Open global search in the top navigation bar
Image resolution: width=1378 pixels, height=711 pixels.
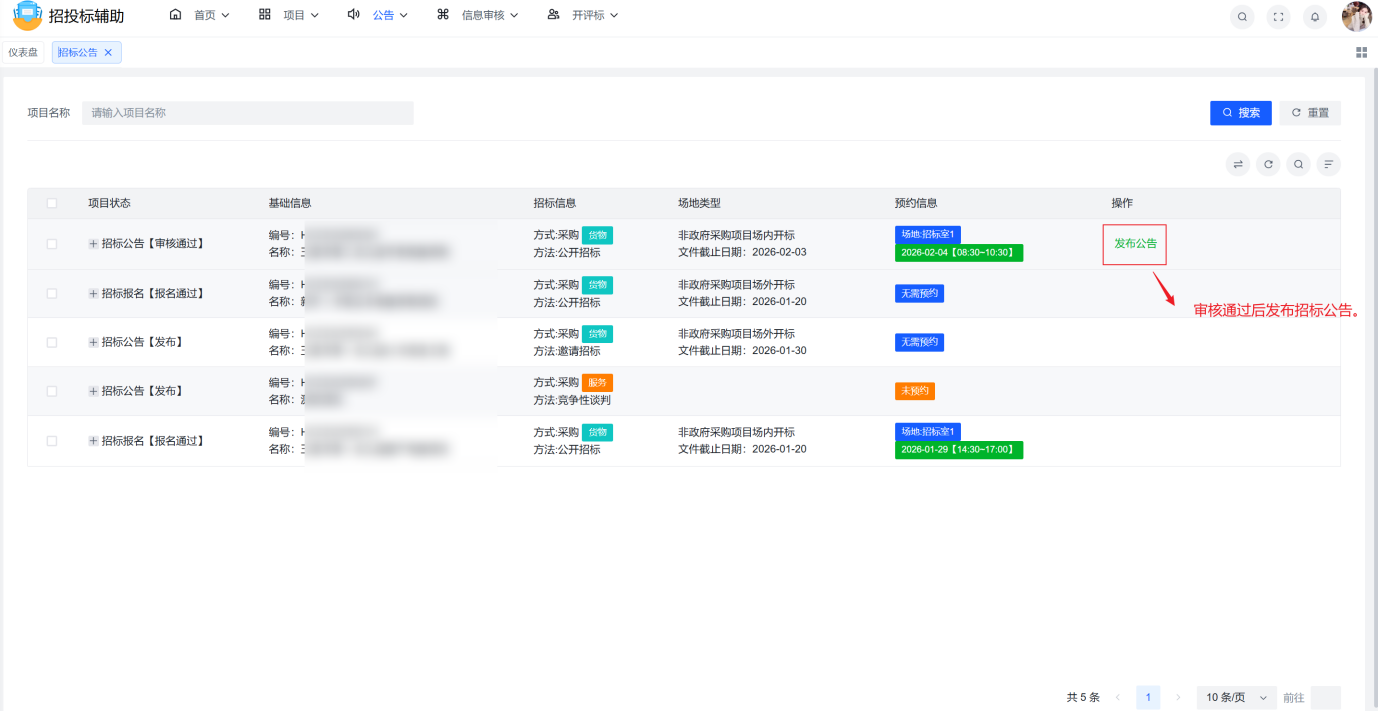coord(1241,16)
